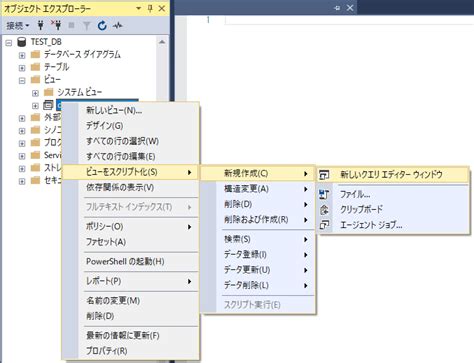Click the new query editor window icon
474x363 pixels.
[x=324, y=174]
